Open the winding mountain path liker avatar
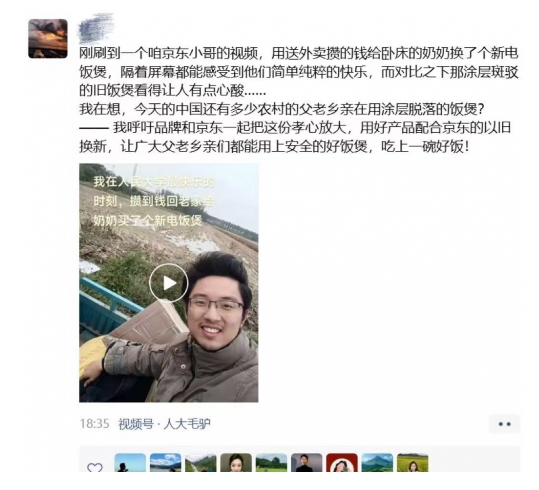 (201, 463)
